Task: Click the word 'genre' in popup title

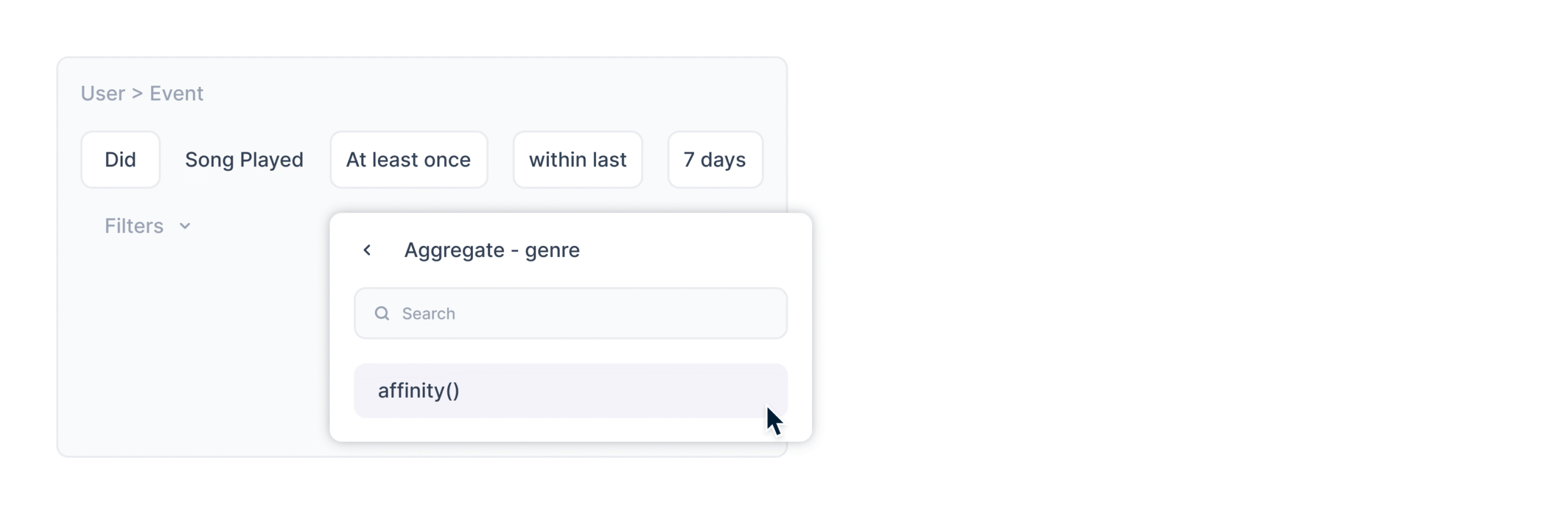Action: pyautogui.click(x=552, y=250)
